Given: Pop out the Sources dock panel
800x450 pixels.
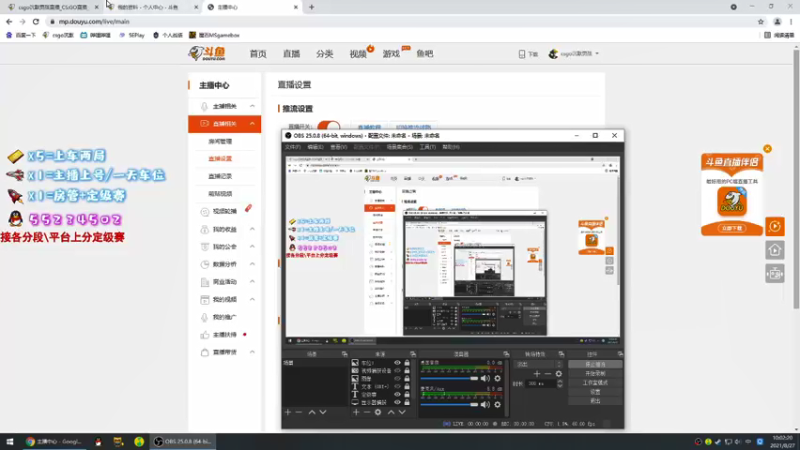Looking at the screenshot, I should pos(413,354).
